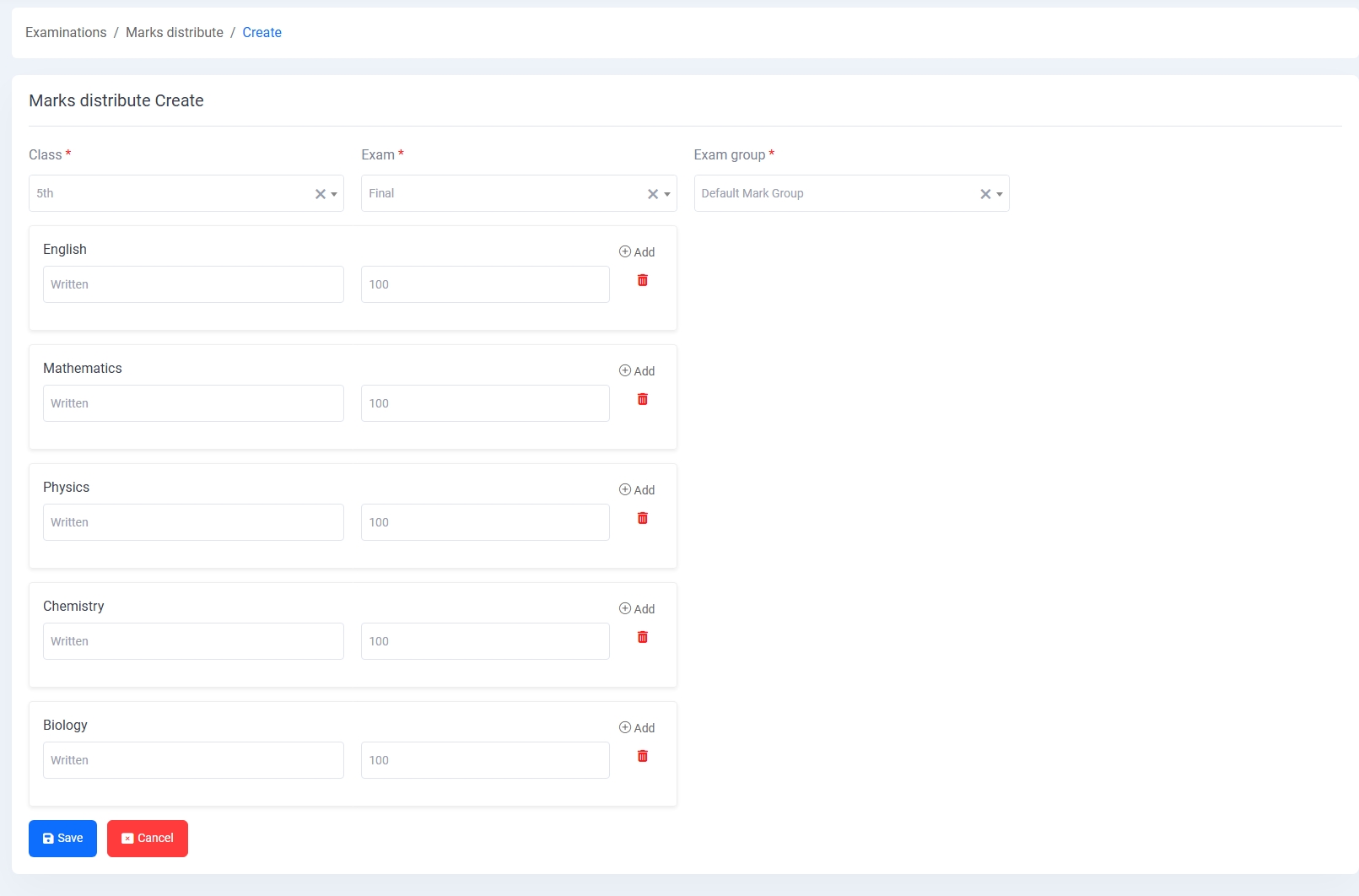
Task: Open the Class dropdown
Action: click(334, 194)
